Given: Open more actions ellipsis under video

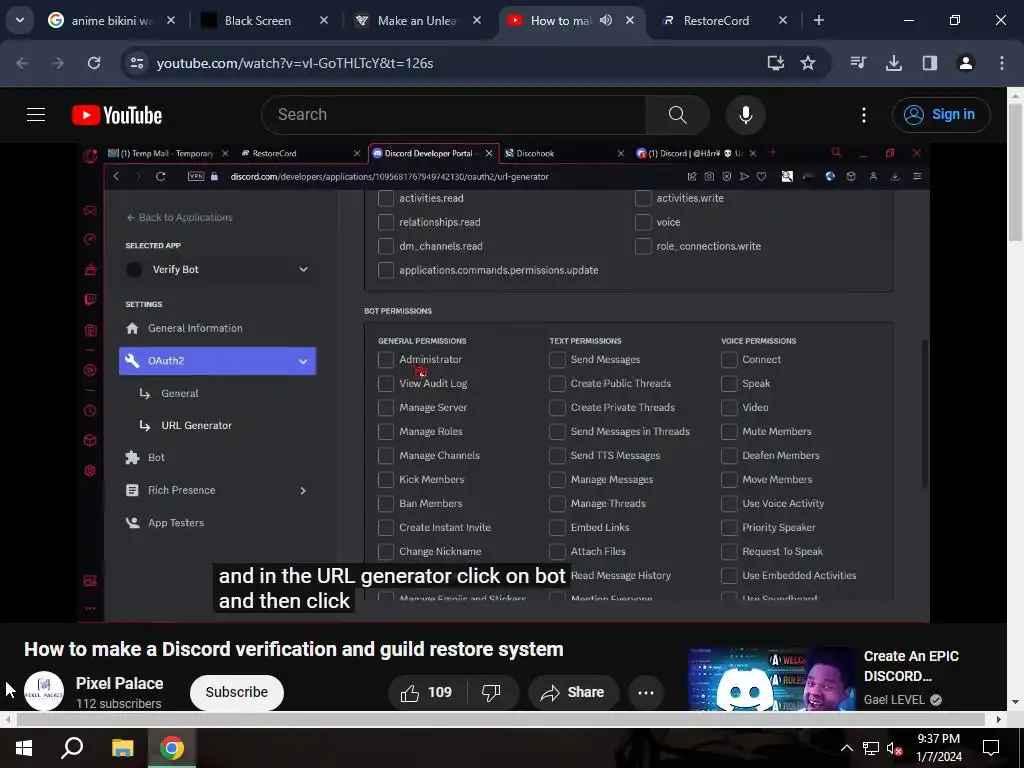Looking at the screenshot, I should [x=646, y=692].
